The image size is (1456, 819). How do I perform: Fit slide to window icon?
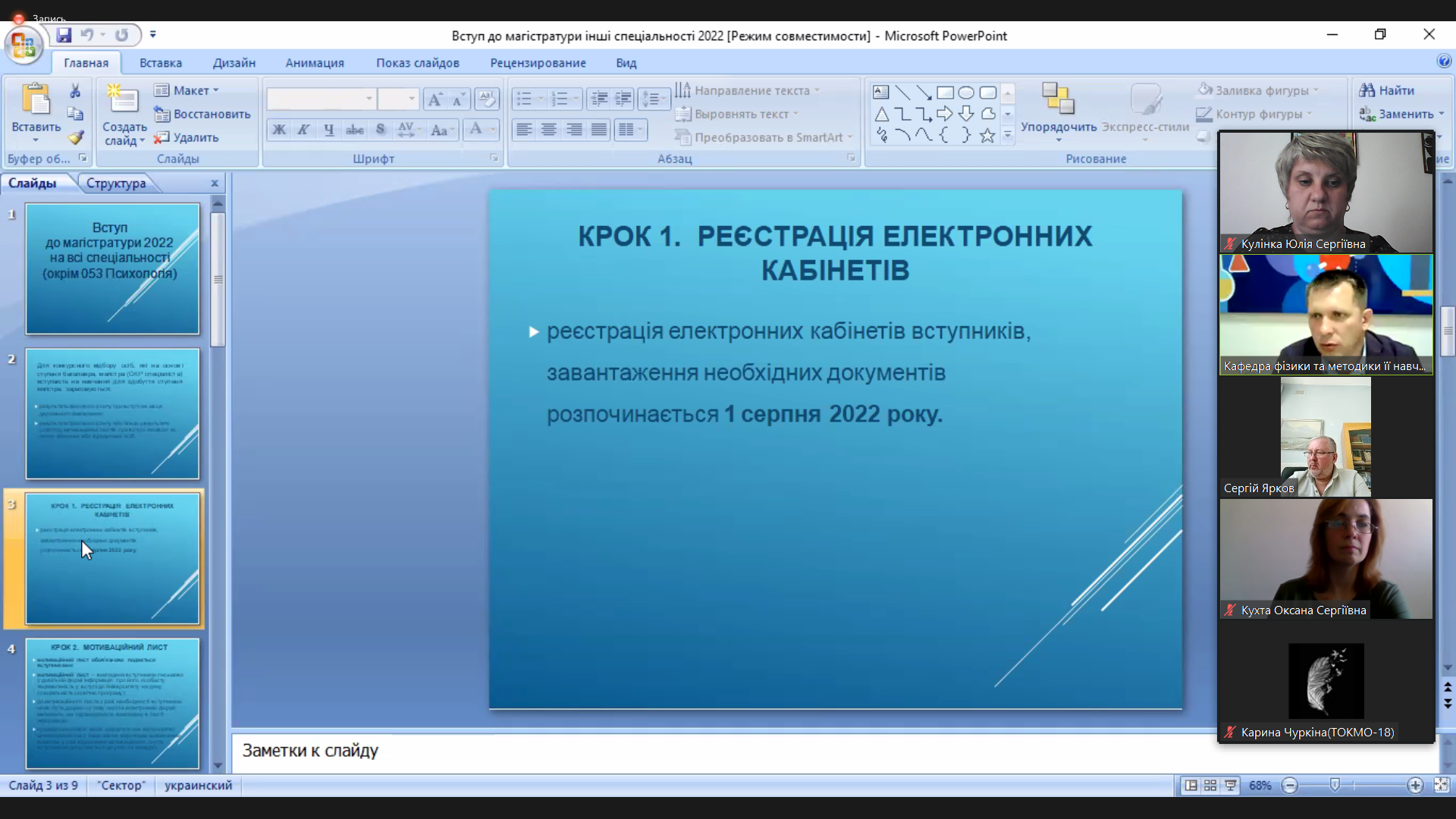point(1442,786)
